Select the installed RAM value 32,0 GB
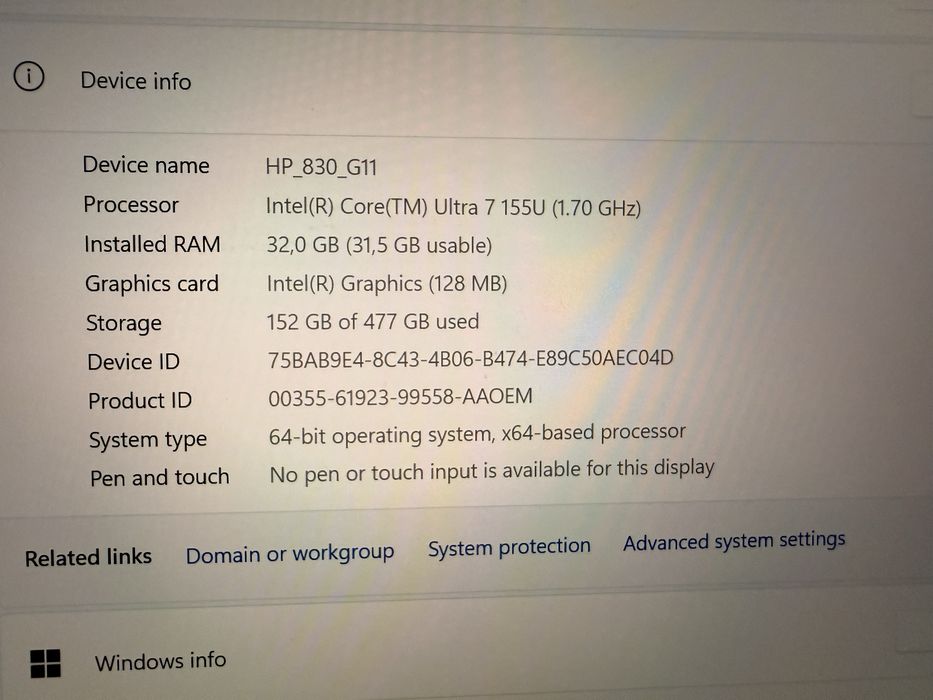Image resolution: width=933 pixels, height=700 pixels. click(x=379, y=245)
